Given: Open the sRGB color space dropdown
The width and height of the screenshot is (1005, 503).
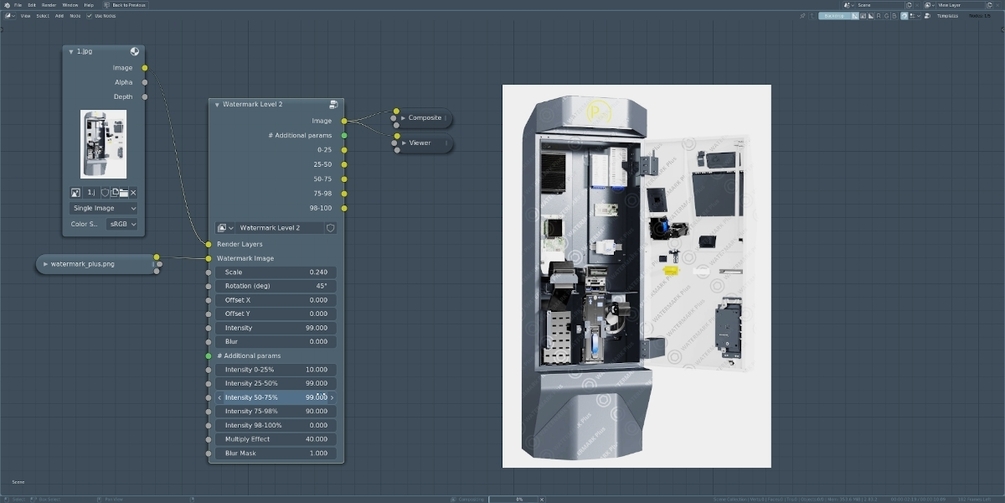Looking at the screenshot, I should coord(122,224).
